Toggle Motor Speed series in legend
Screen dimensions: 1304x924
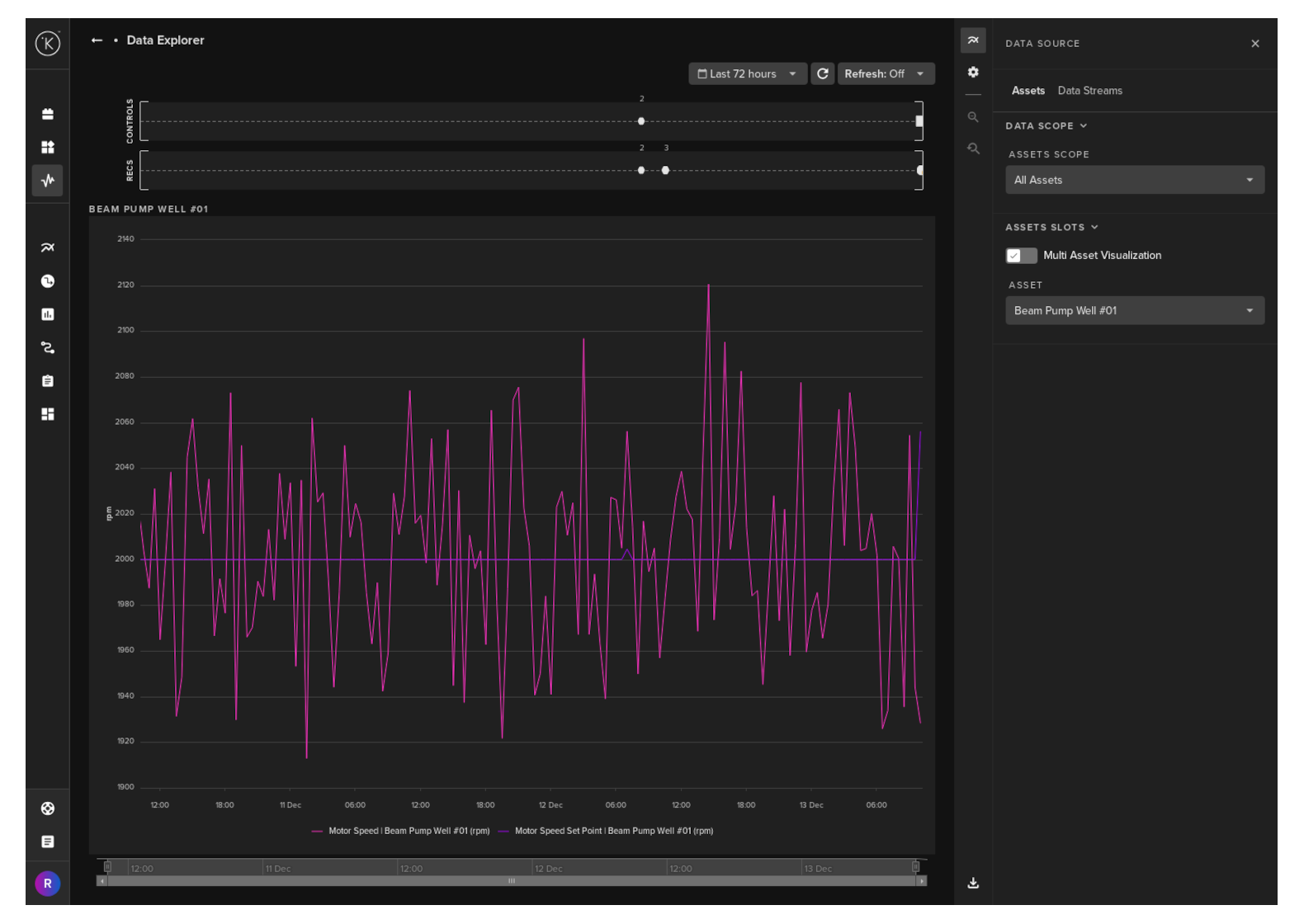401,831
